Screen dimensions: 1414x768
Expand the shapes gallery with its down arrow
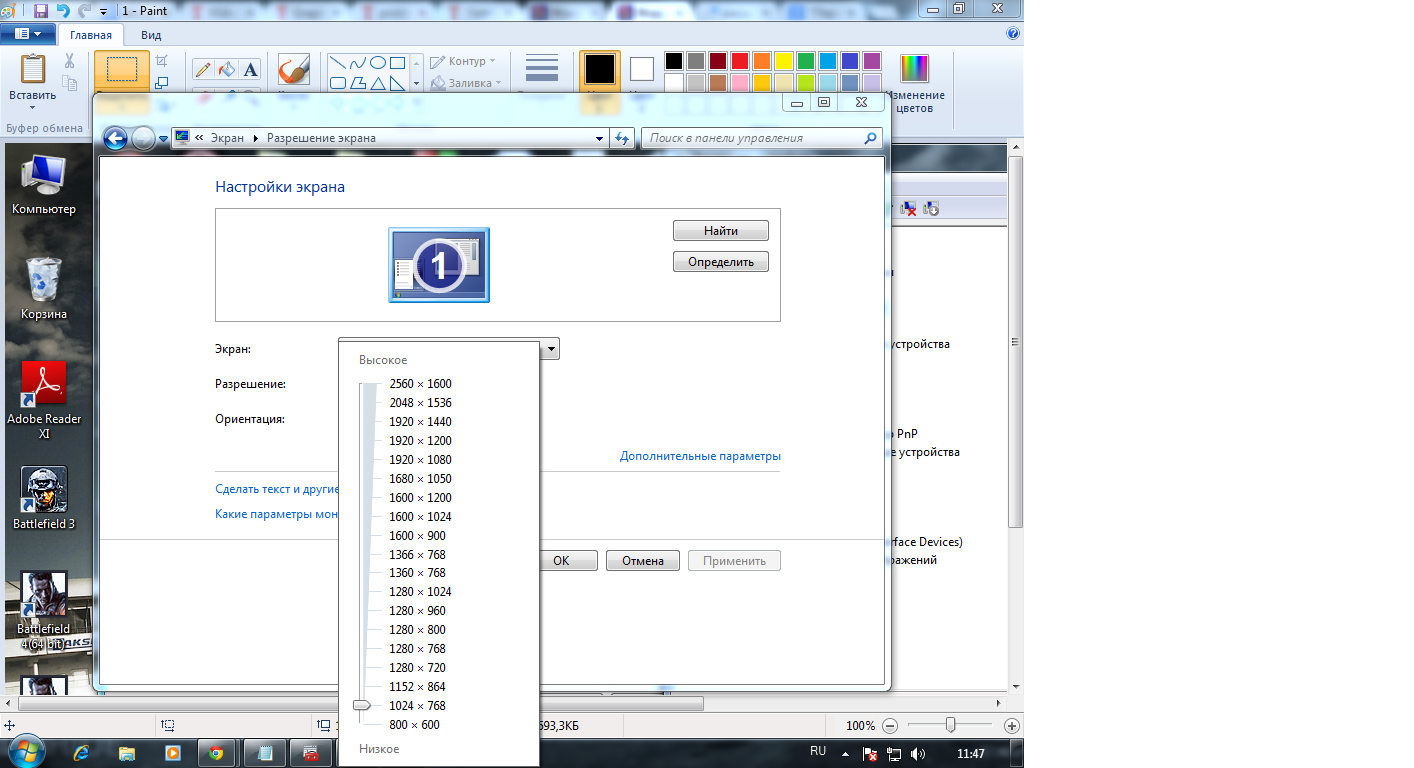pos(417,83)
